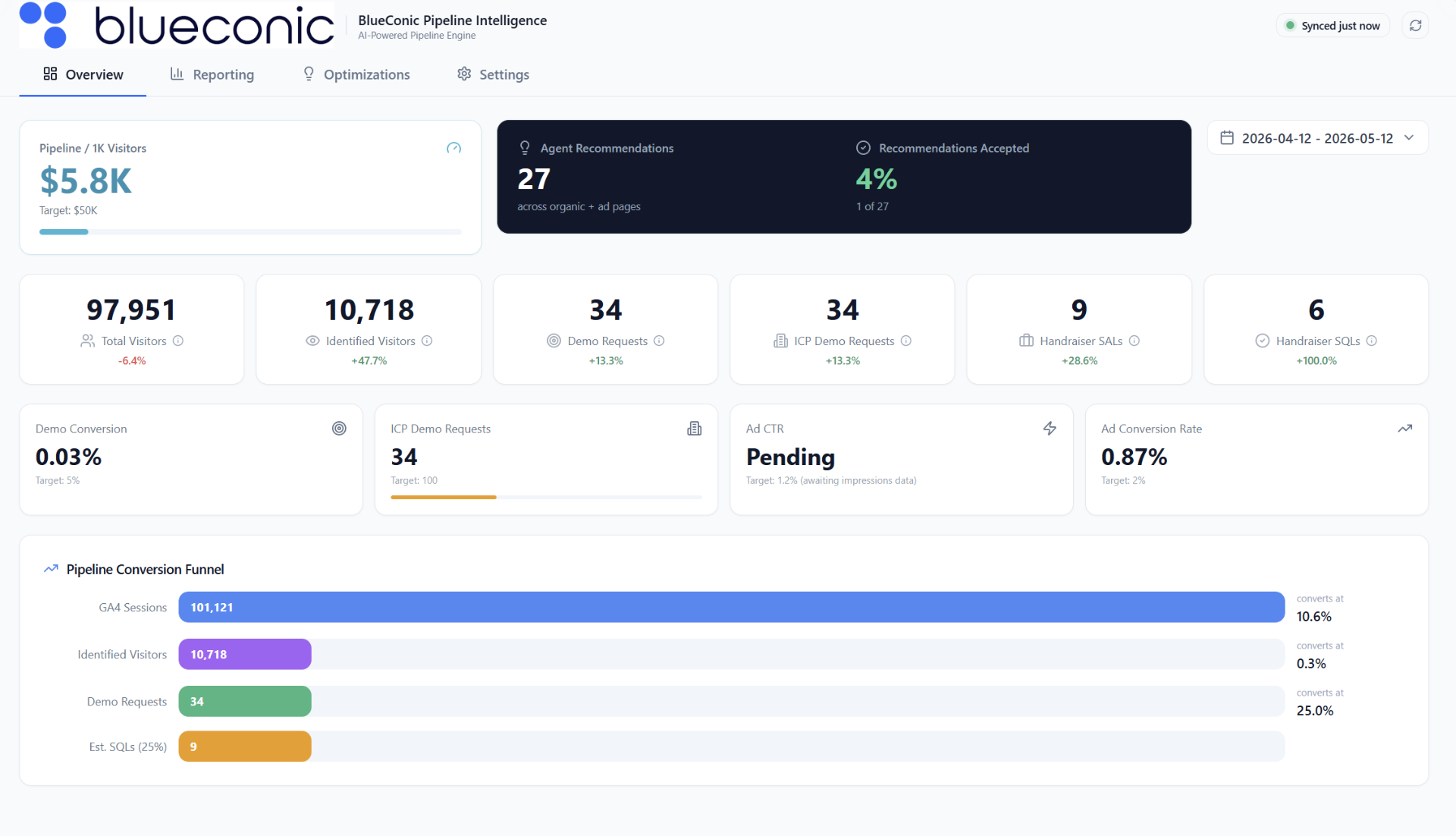Click the building icon on ICP Demo Requests card
This screenshot has height=836, width=1456.
(694, 429)
